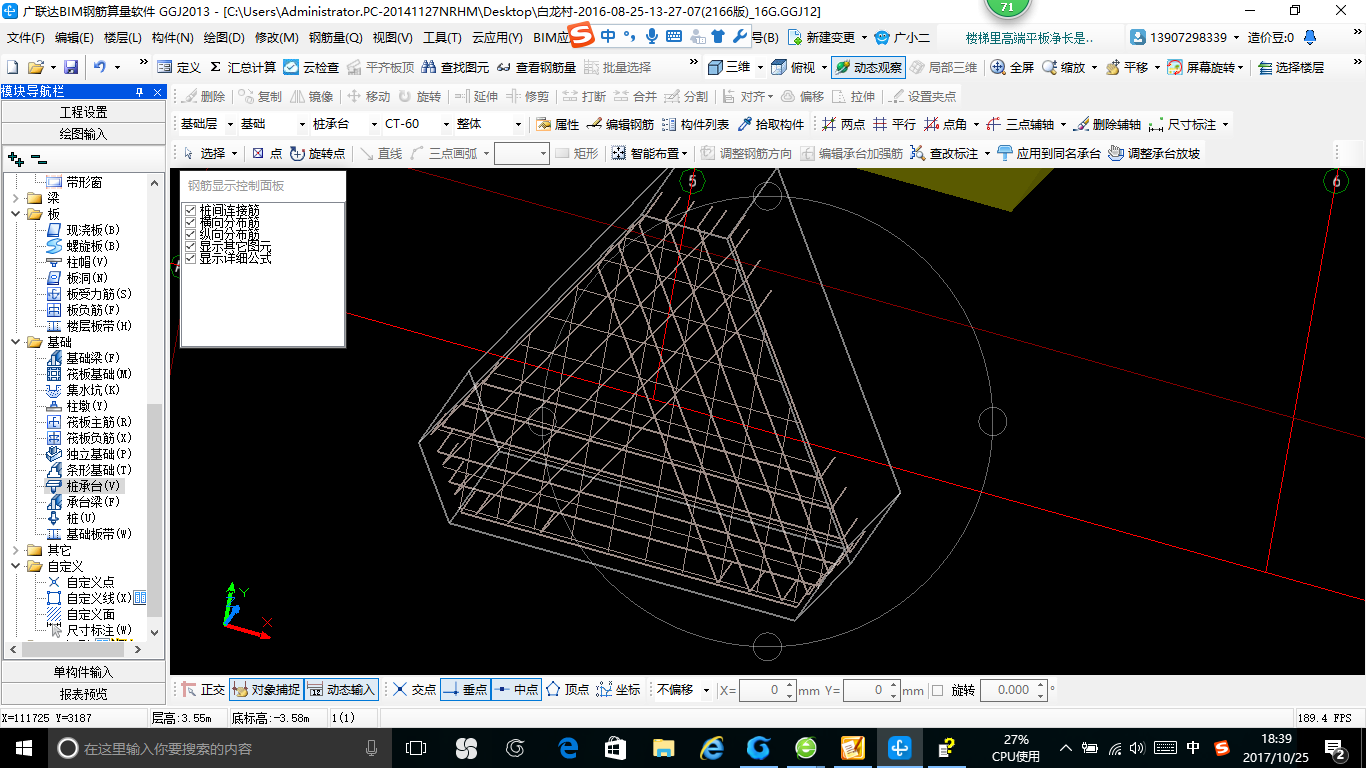Open the 不偏移 offset dropdown
This screenshot has height=768, width=1366.
click(x=682, y=690)
